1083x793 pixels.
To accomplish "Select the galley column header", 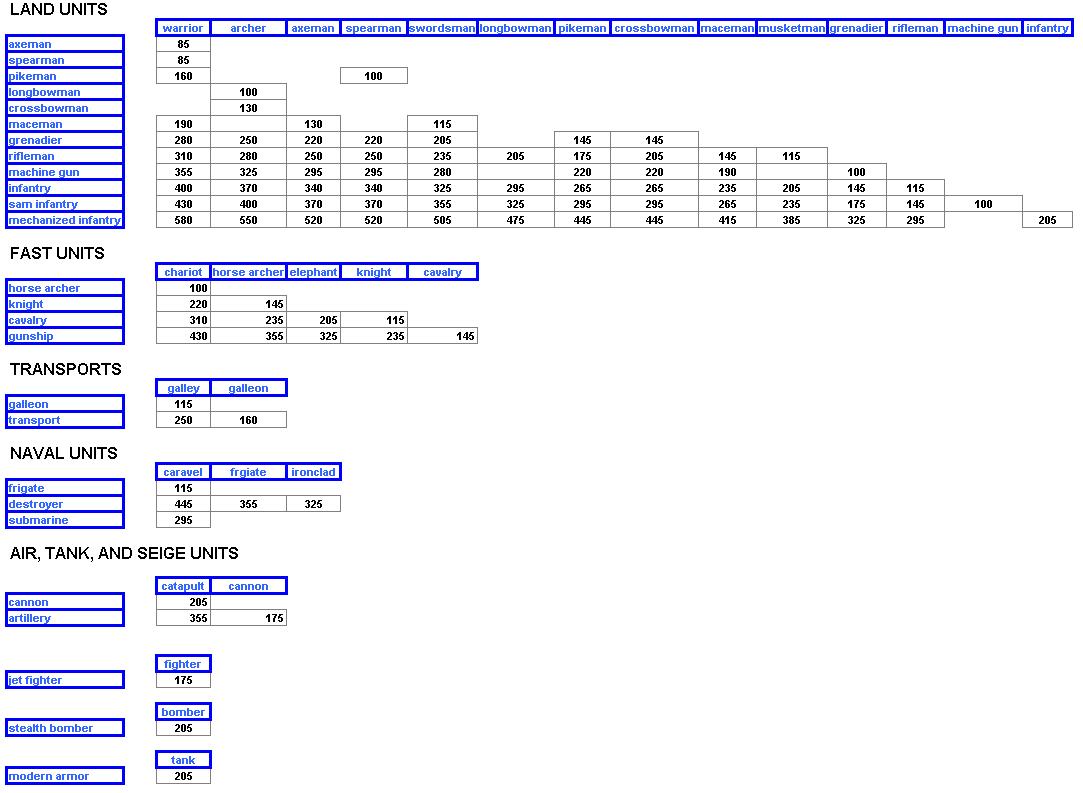I will [183, 388].
